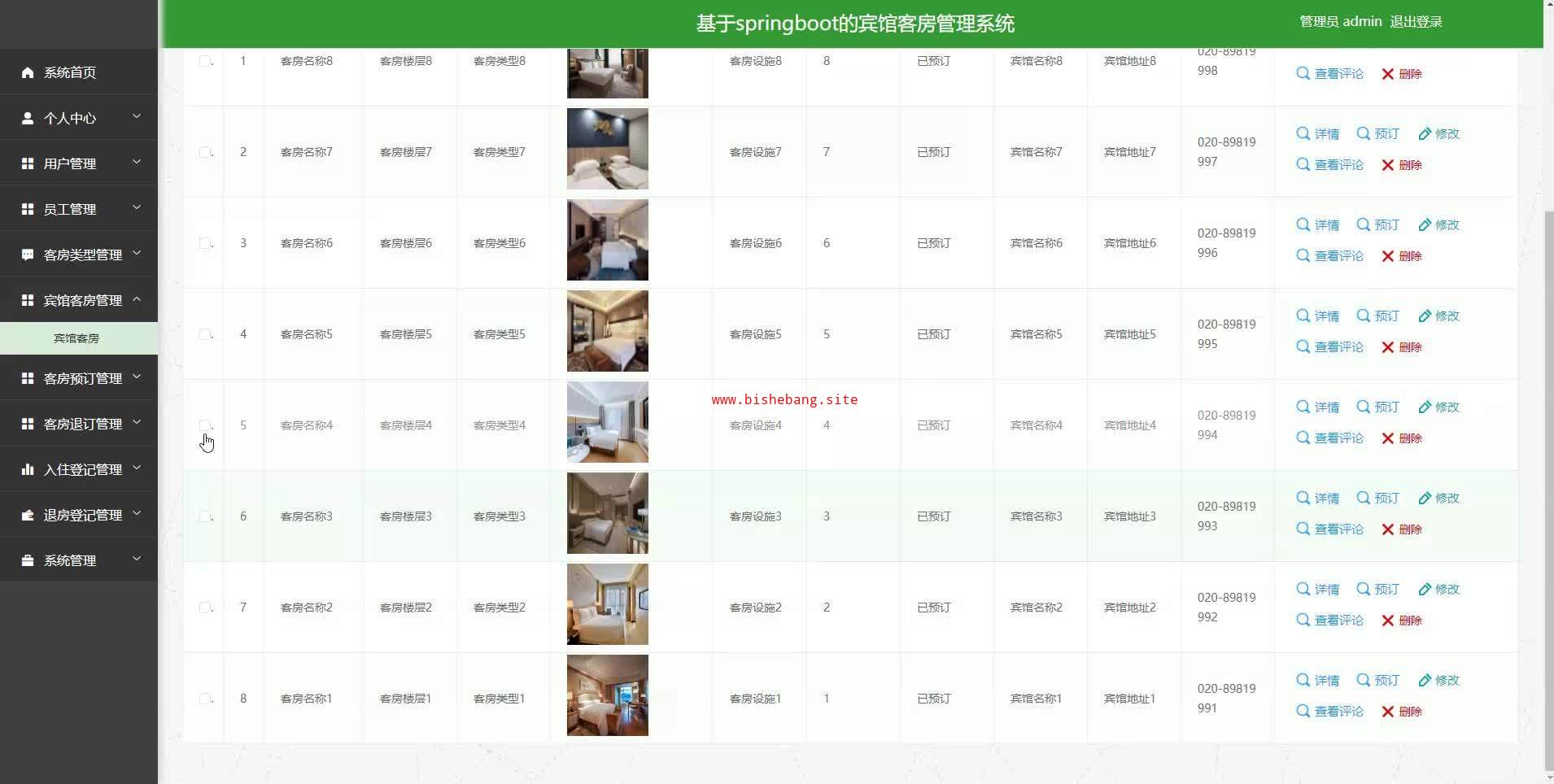Tick checkbox for row 客房名称8

click(x=205, y=61)
